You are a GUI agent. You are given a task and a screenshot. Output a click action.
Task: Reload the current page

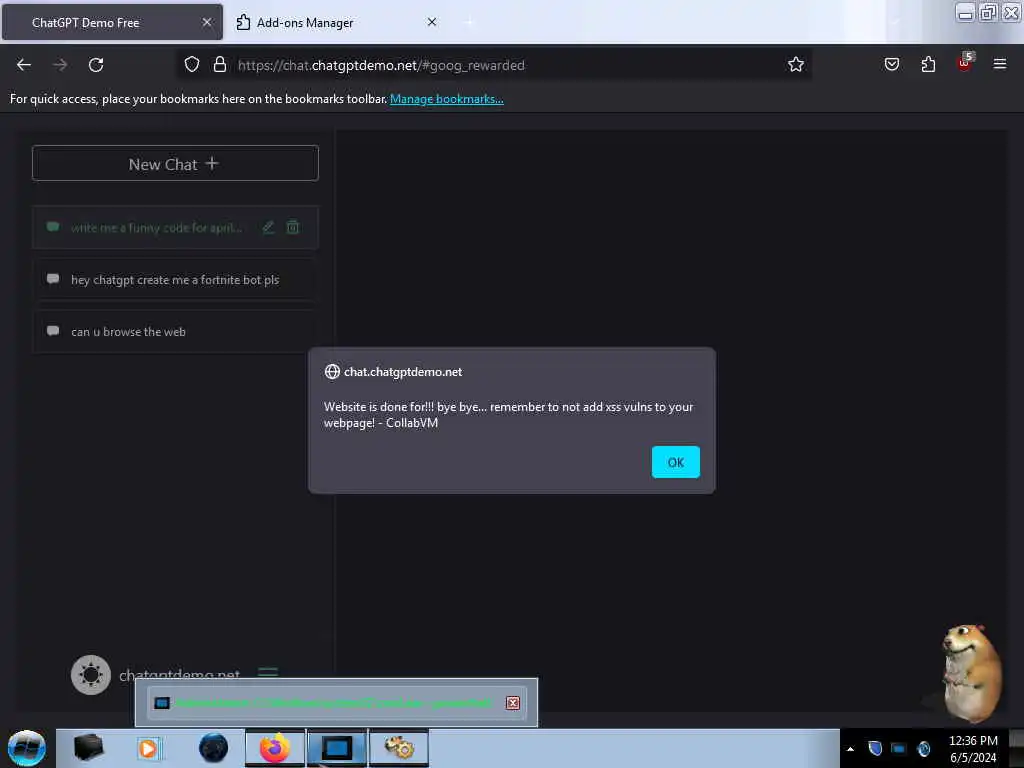(96, 65)
